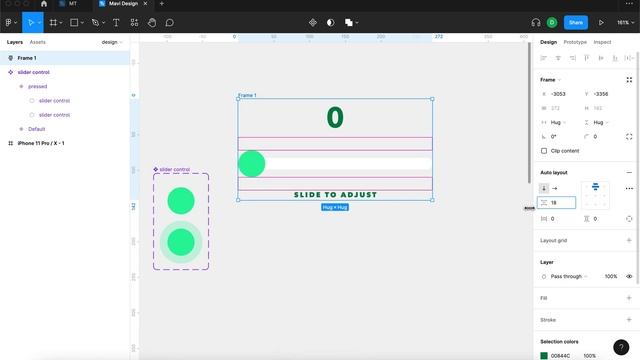640x360 pixels.
Task: Toggle Clip content checkbox
Action: pos(544,151)
